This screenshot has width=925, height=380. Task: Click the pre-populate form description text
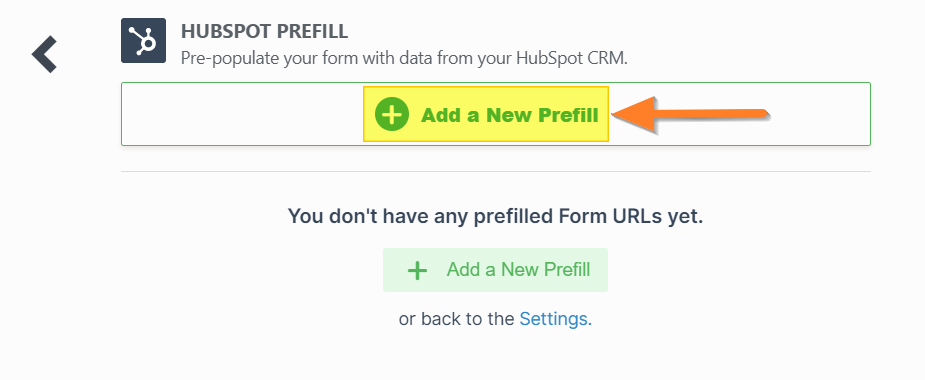[404, 58]
